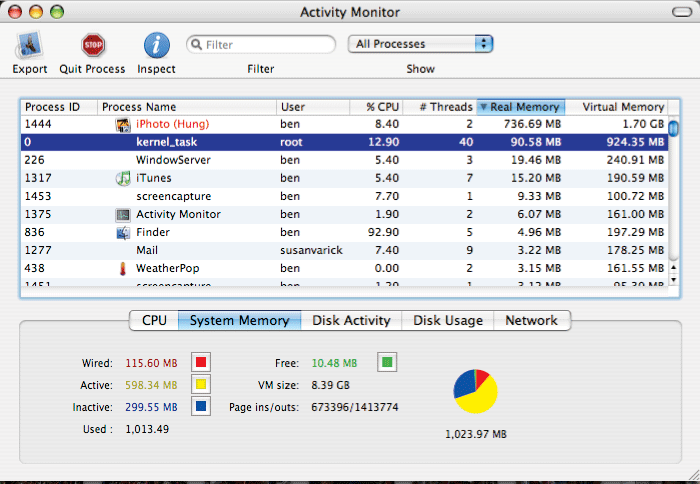Click the green Free color swatch
This screenshot has height=484, width=700.
coord(387,362)
